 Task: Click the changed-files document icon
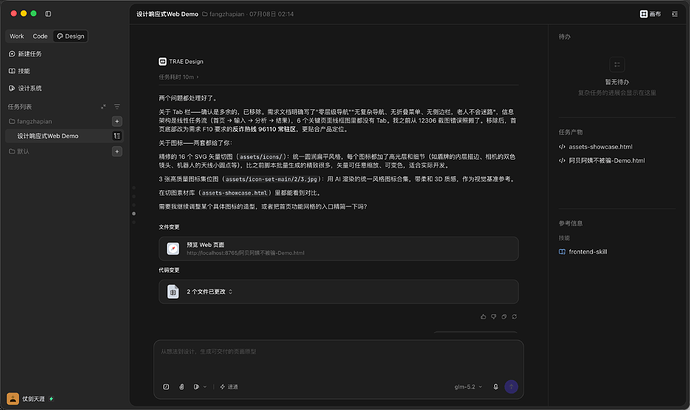[x=173, y=292]
